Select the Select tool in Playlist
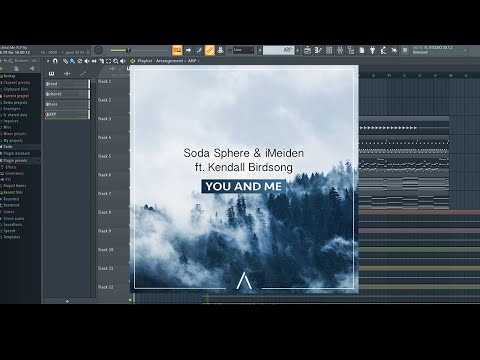This screenshot has width=480, height=360. point(108,61)
